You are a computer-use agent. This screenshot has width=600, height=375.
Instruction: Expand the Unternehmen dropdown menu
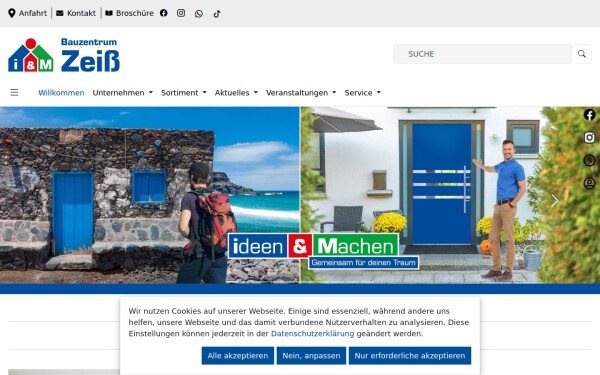122,93
